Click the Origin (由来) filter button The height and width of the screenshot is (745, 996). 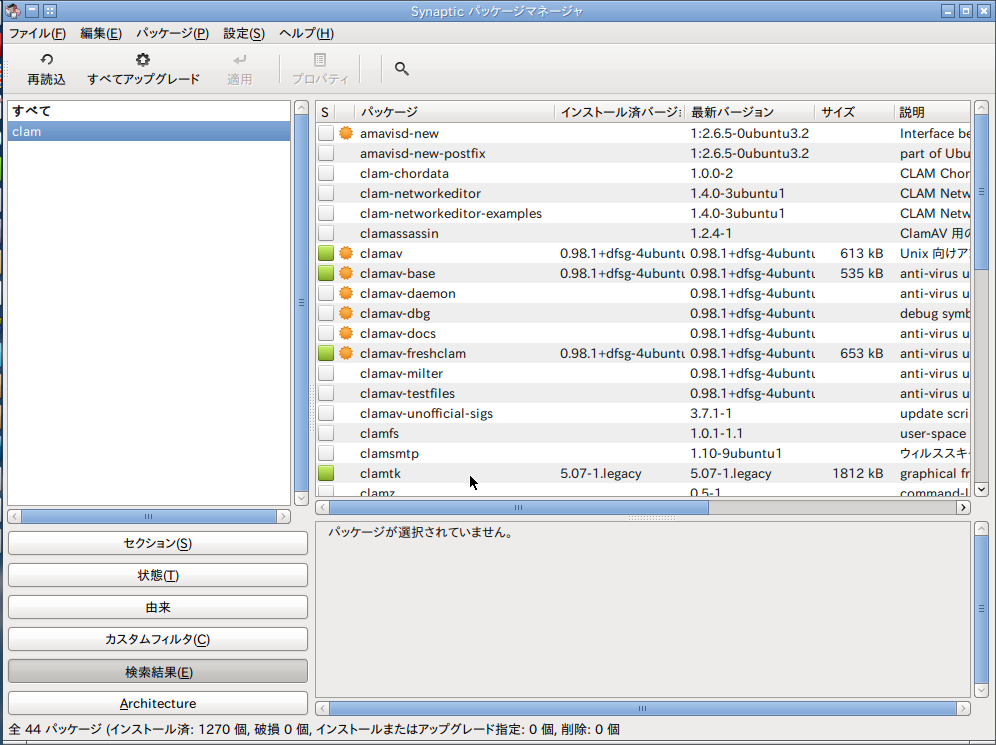click(158, 607)
